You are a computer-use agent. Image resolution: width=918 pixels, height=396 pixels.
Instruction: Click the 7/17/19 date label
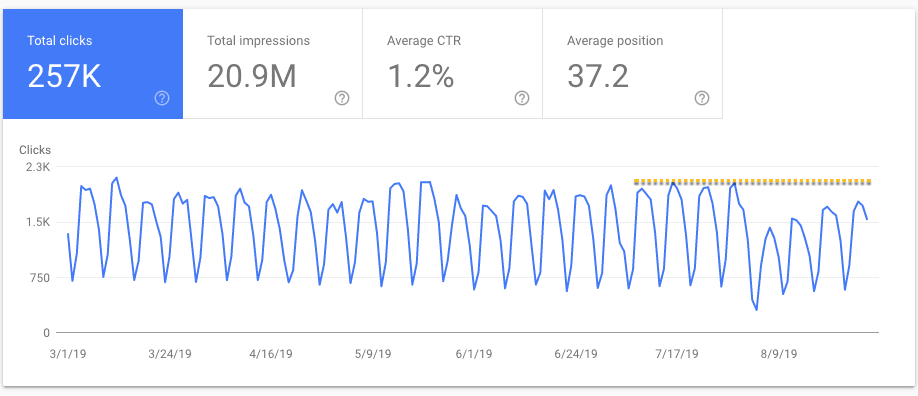coord(677,354)
